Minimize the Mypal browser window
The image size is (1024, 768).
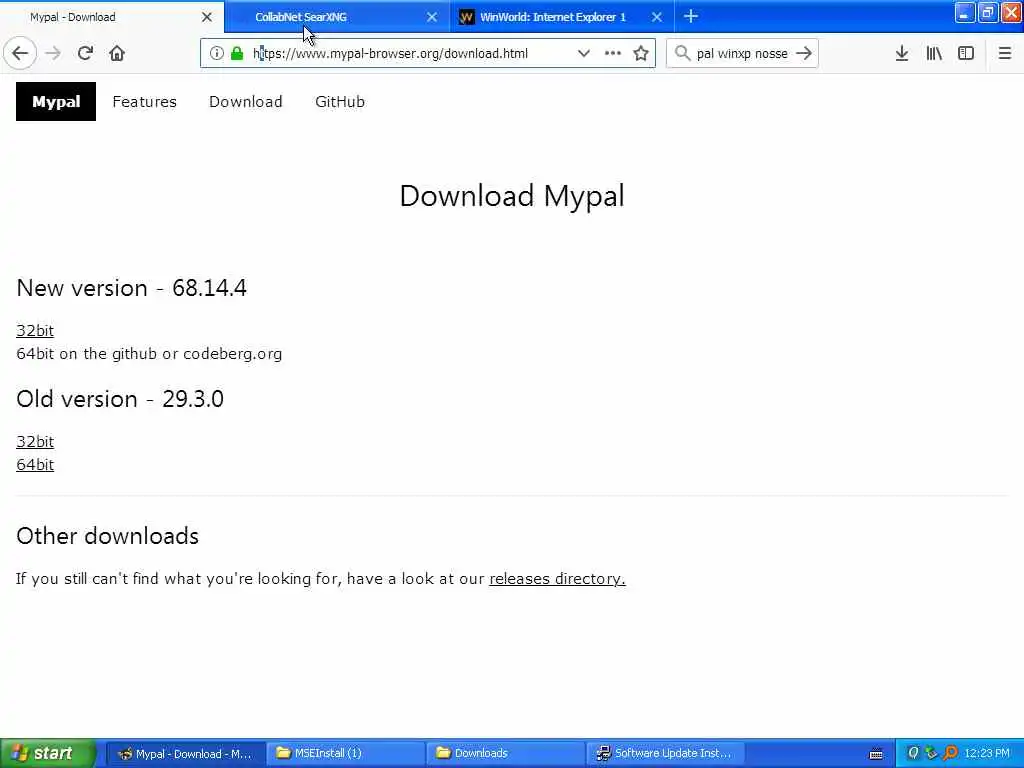click(965, 13)
